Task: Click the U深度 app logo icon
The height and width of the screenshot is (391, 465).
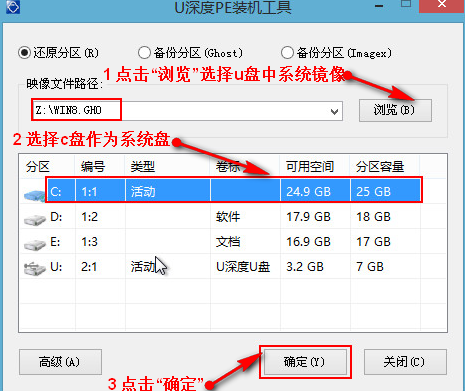Action: (13, 6)
